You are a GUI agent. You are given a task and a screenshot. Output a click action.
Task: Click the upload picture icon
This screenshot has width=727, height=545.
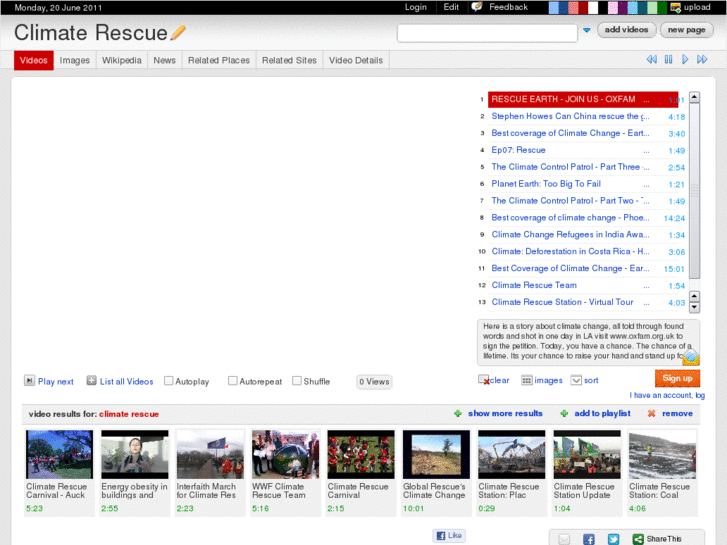pyautogui.click(x=676, y=7)
